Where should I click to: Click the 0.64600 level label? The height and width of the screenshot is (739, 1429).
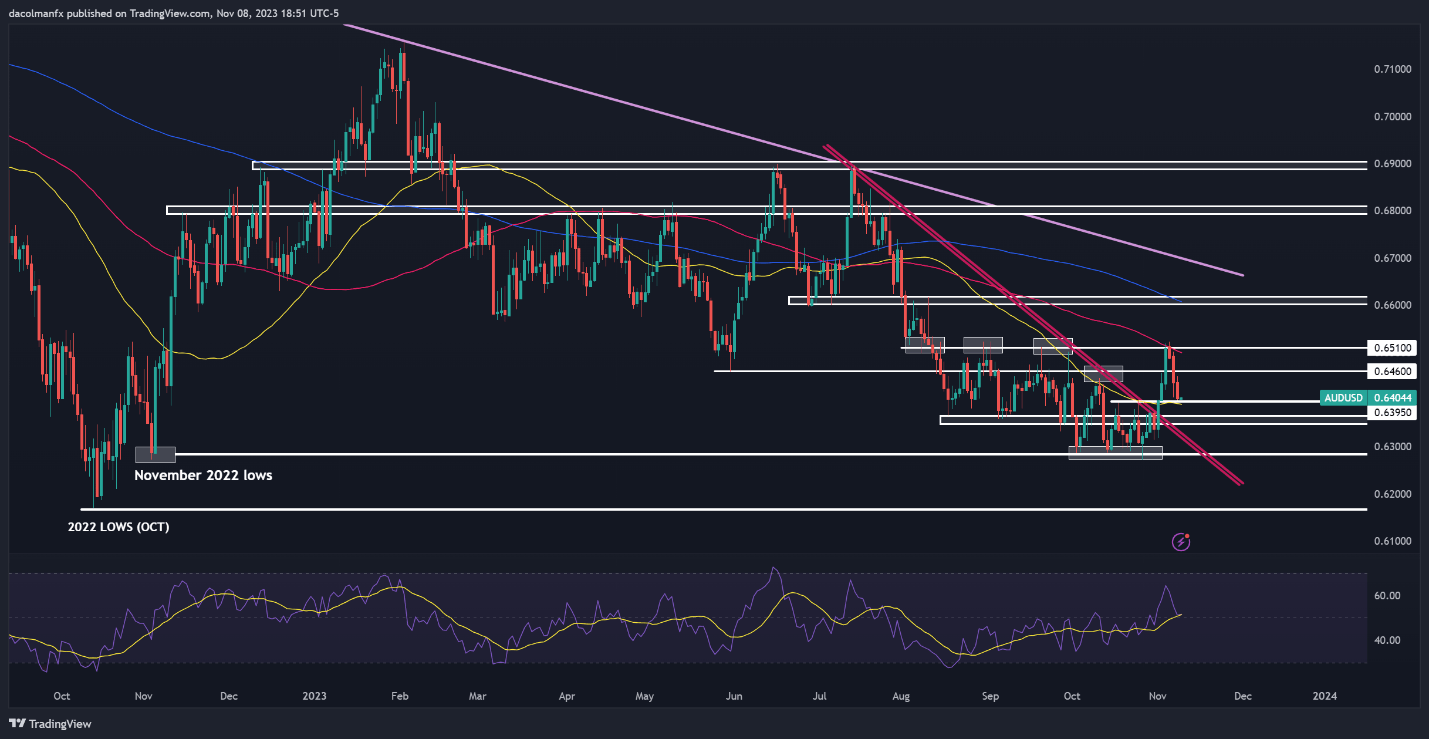1391,371
